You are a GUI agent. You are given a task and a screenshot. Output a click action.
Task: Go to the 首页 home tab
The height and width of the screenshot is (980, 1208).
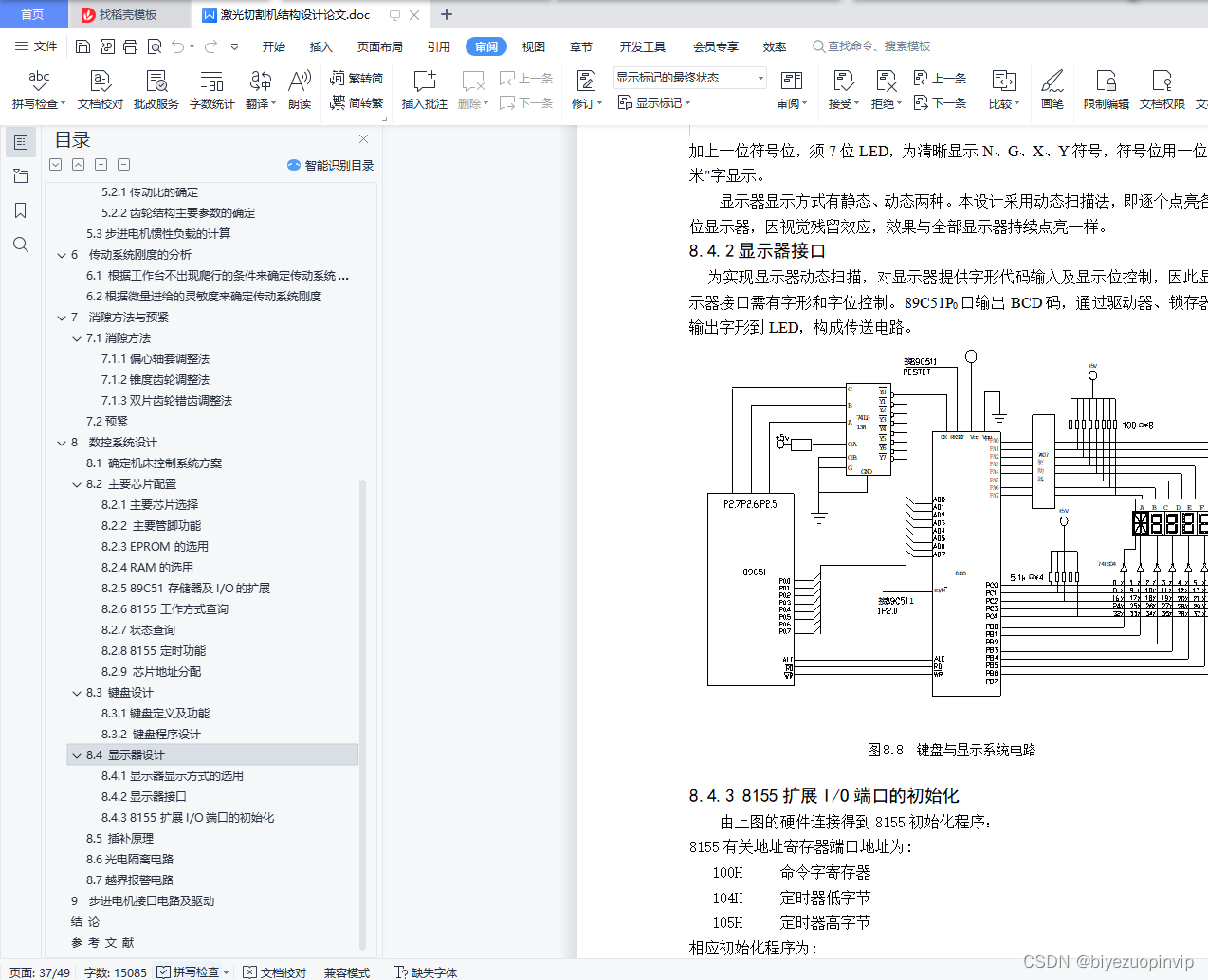[x=33, y=14]
